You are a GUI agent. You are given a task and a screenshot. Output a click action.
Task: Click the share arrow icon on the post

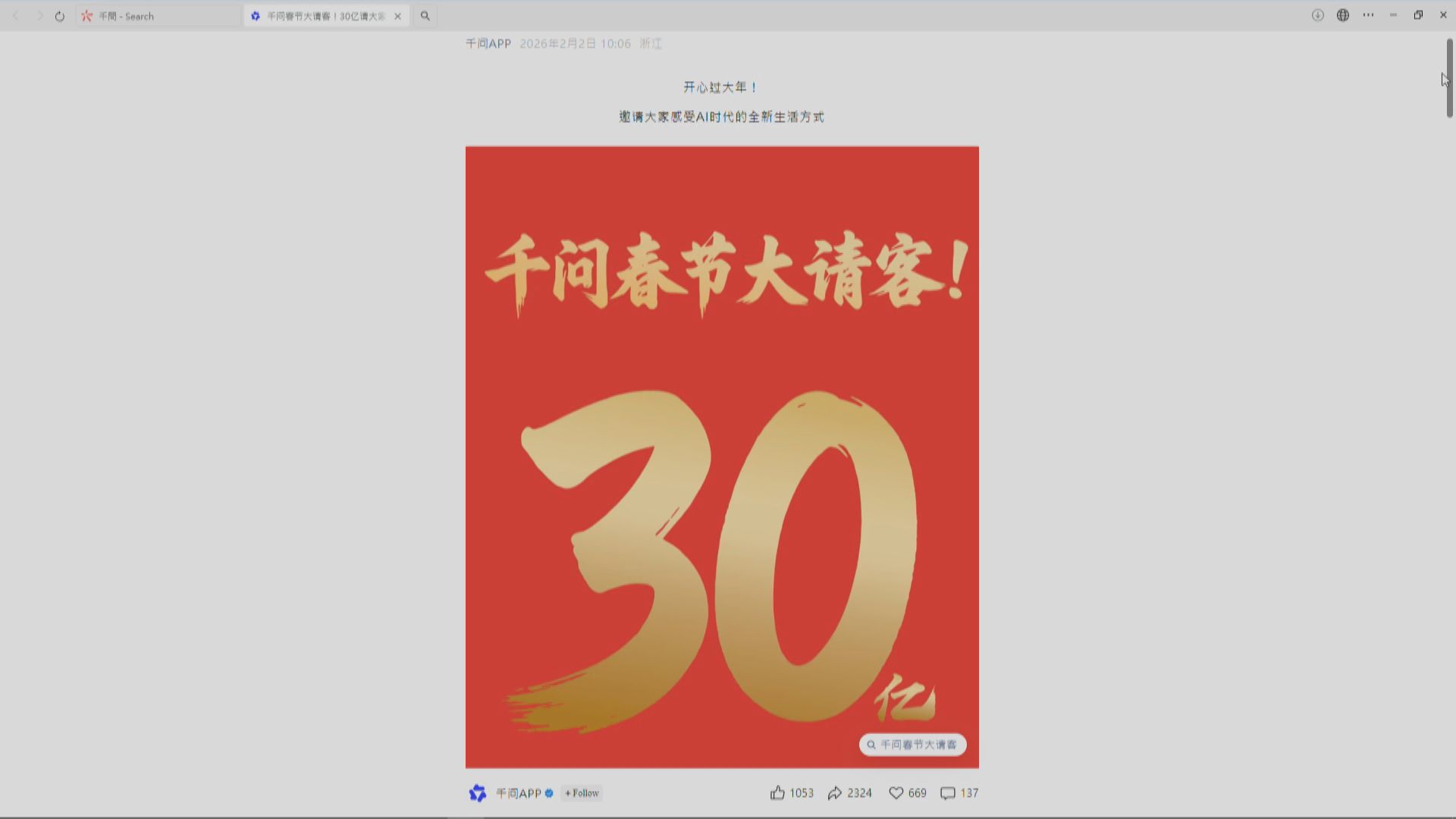837,792
